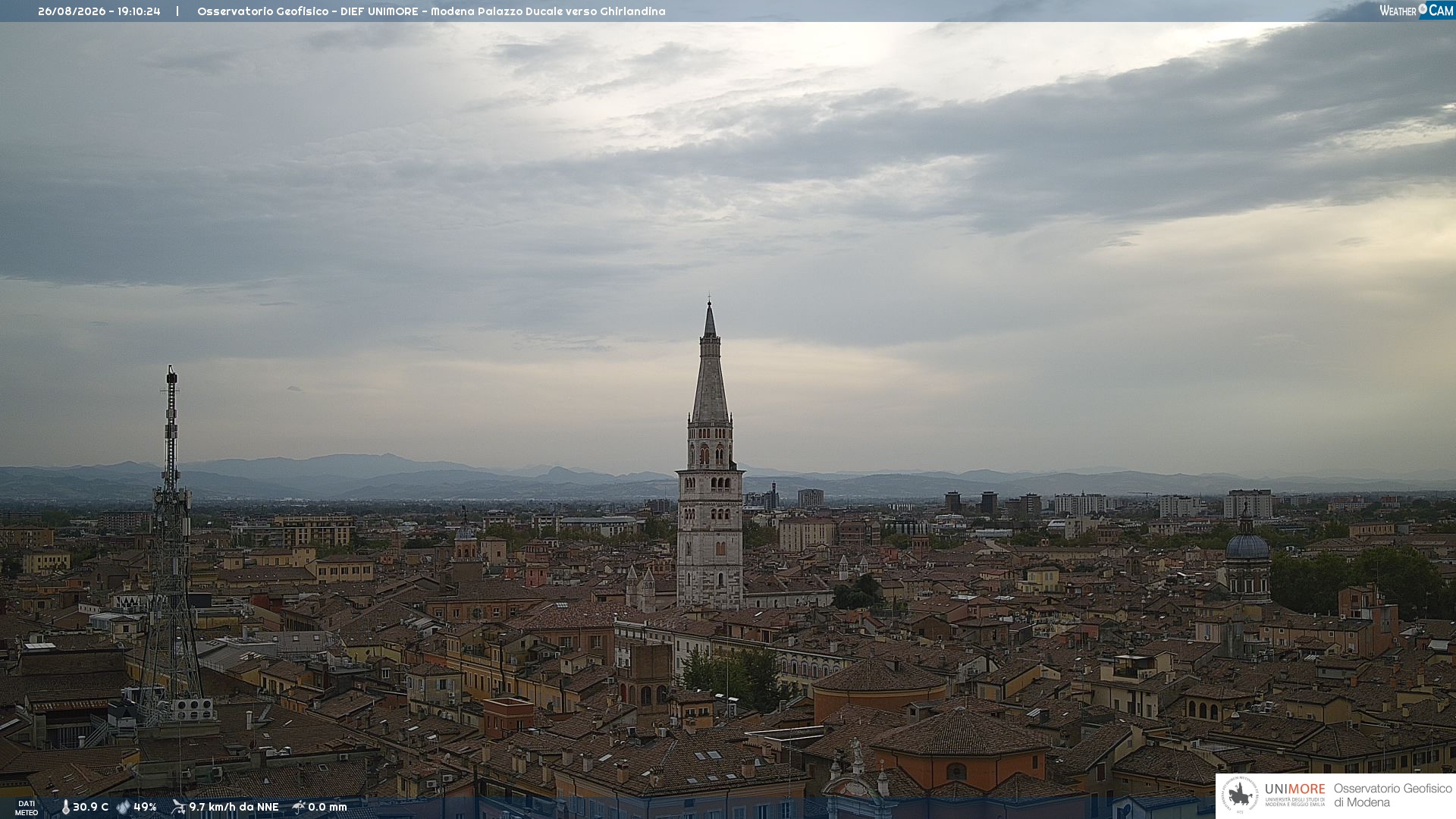Click the 26/08/2026 date and time stamp

99,11
